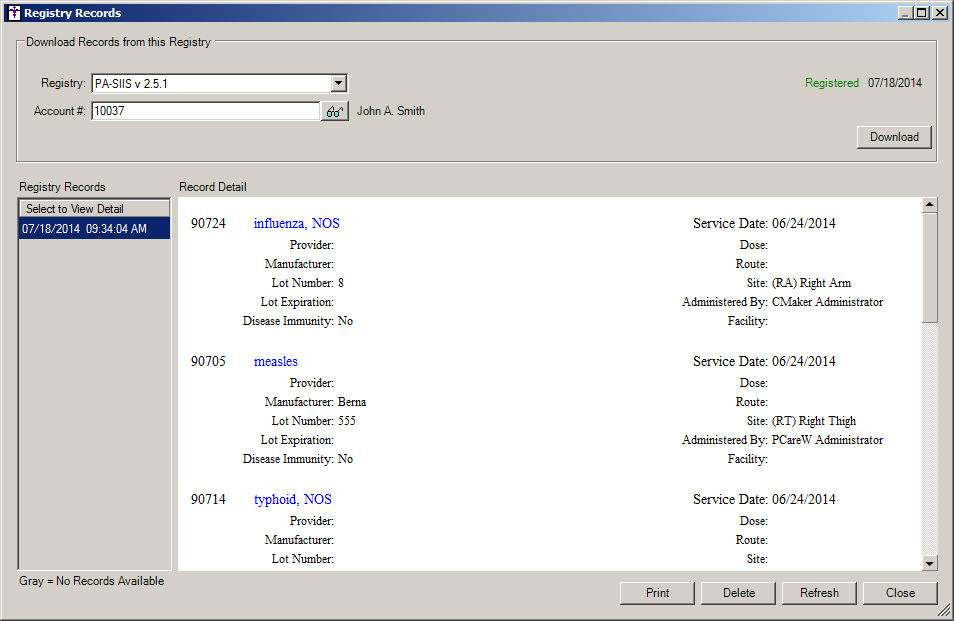
Task: Open the typhoid, NOS link
Action: point(292,500)
